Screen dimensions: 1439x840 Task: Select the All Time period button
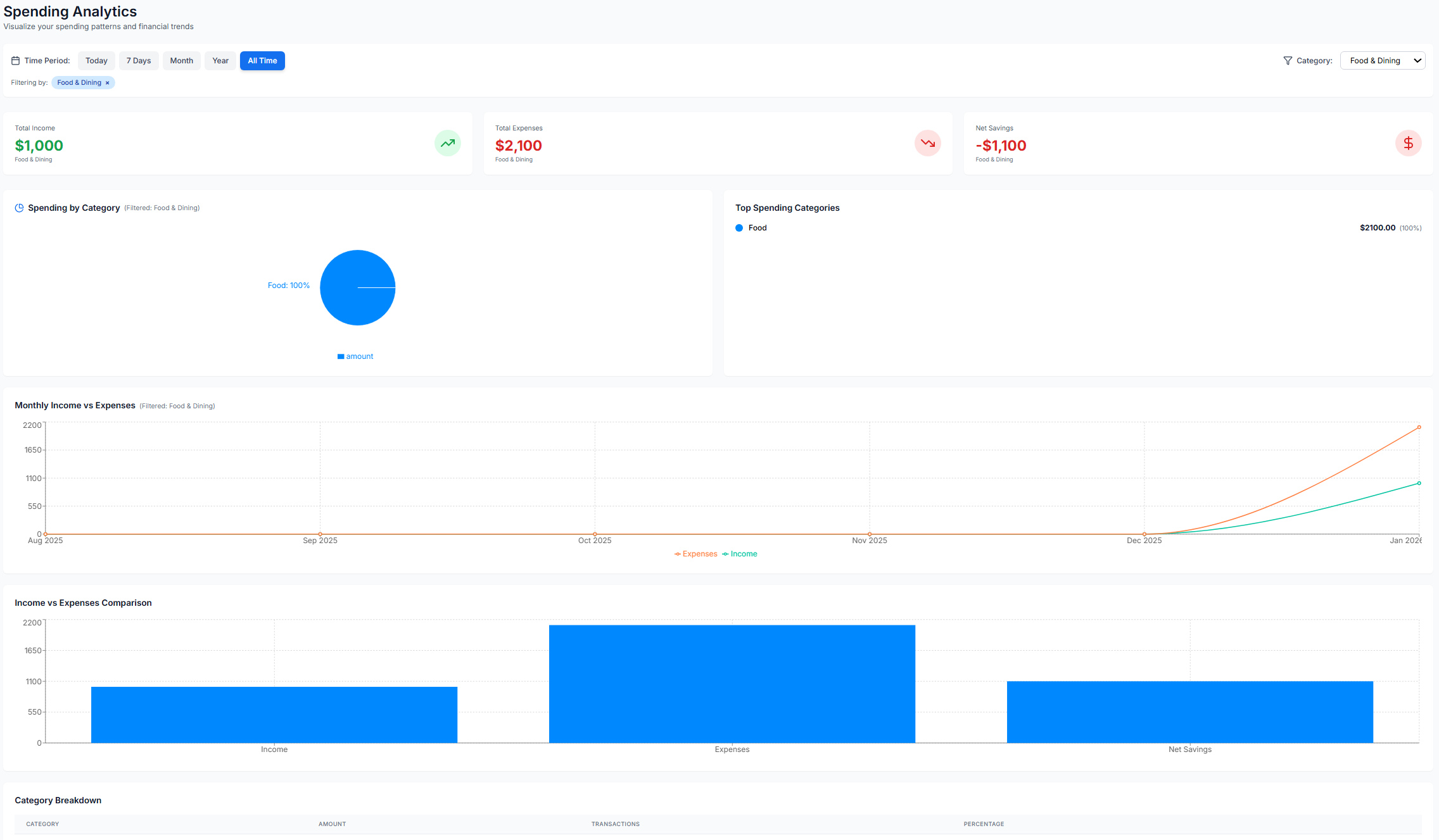point(262,61)
